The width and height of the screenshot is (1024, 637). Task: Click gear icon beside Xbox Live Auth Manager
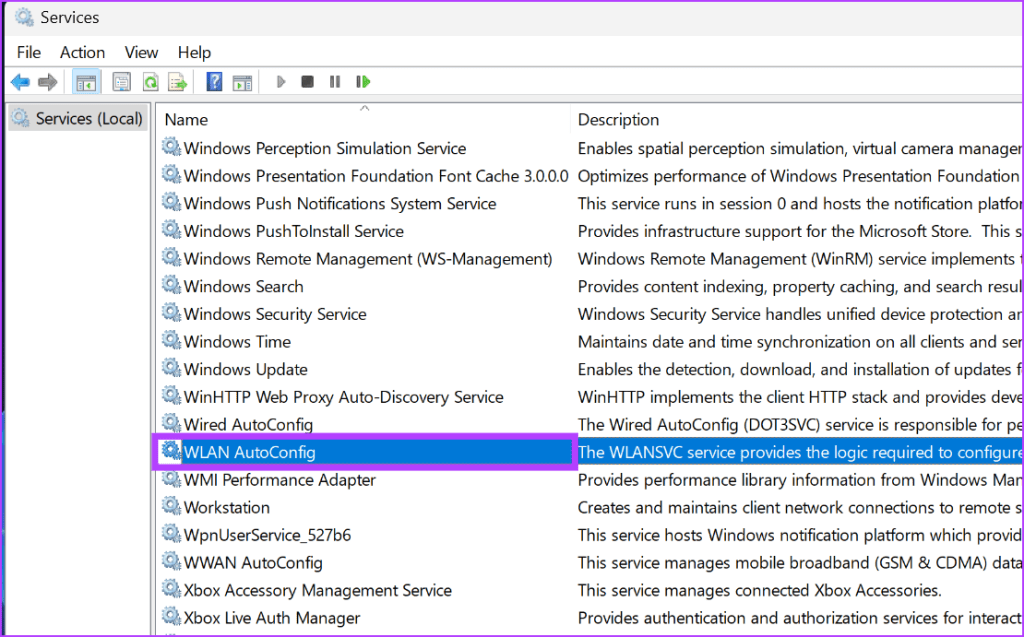click(x=171, y=617)
